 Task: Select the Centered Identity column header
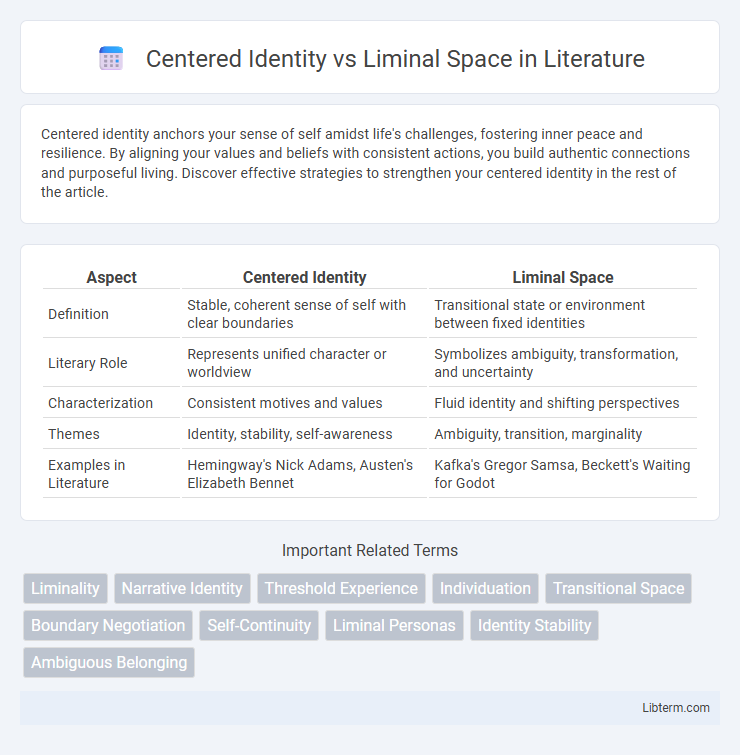pos(304,277)
